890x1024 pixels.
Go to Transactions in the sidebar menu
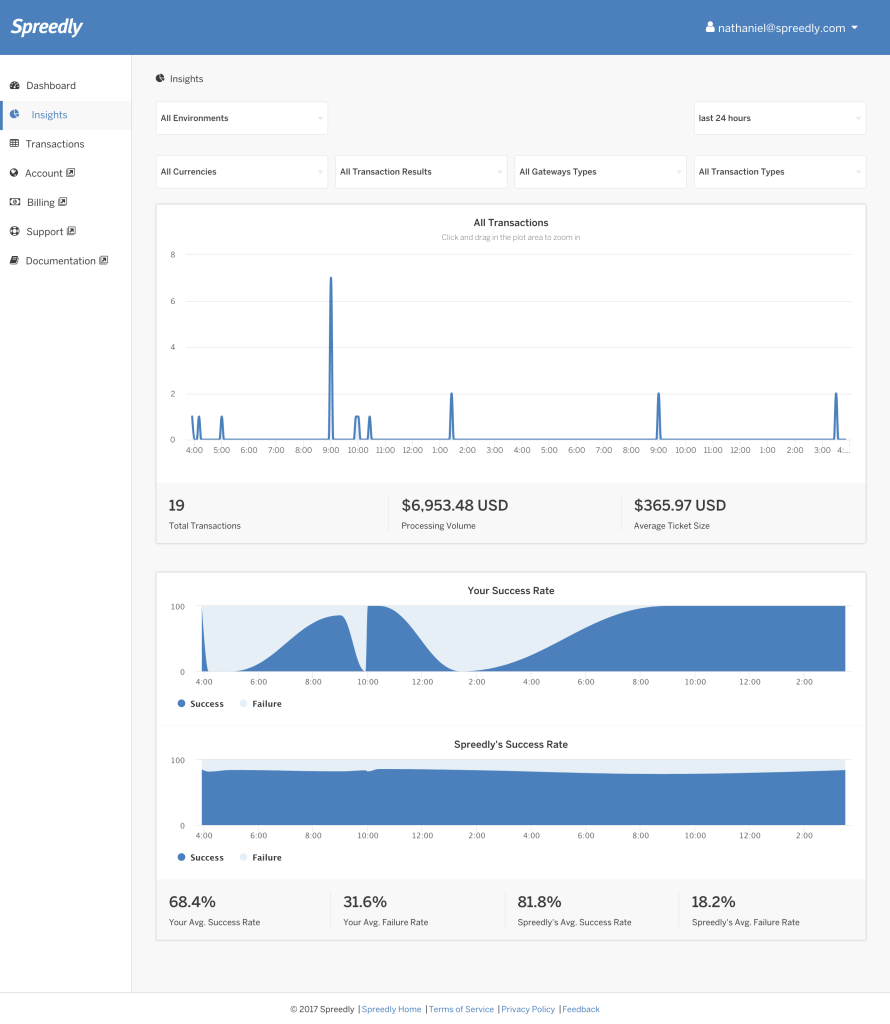coord(55,144)
